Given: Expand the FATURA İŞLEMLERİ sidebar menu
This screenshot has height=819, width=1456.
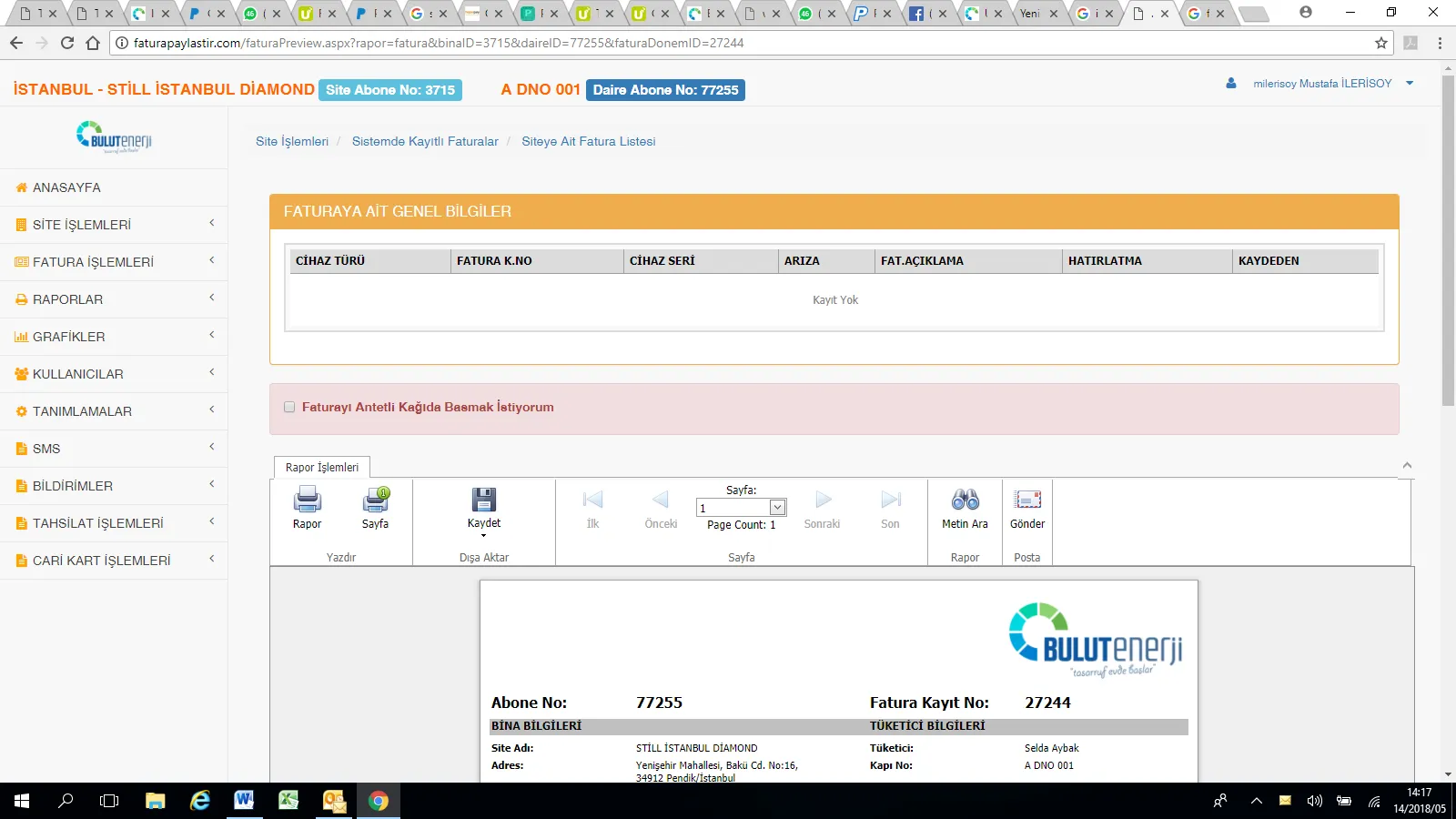Looking at the screenshot, I should click(114, 262).
